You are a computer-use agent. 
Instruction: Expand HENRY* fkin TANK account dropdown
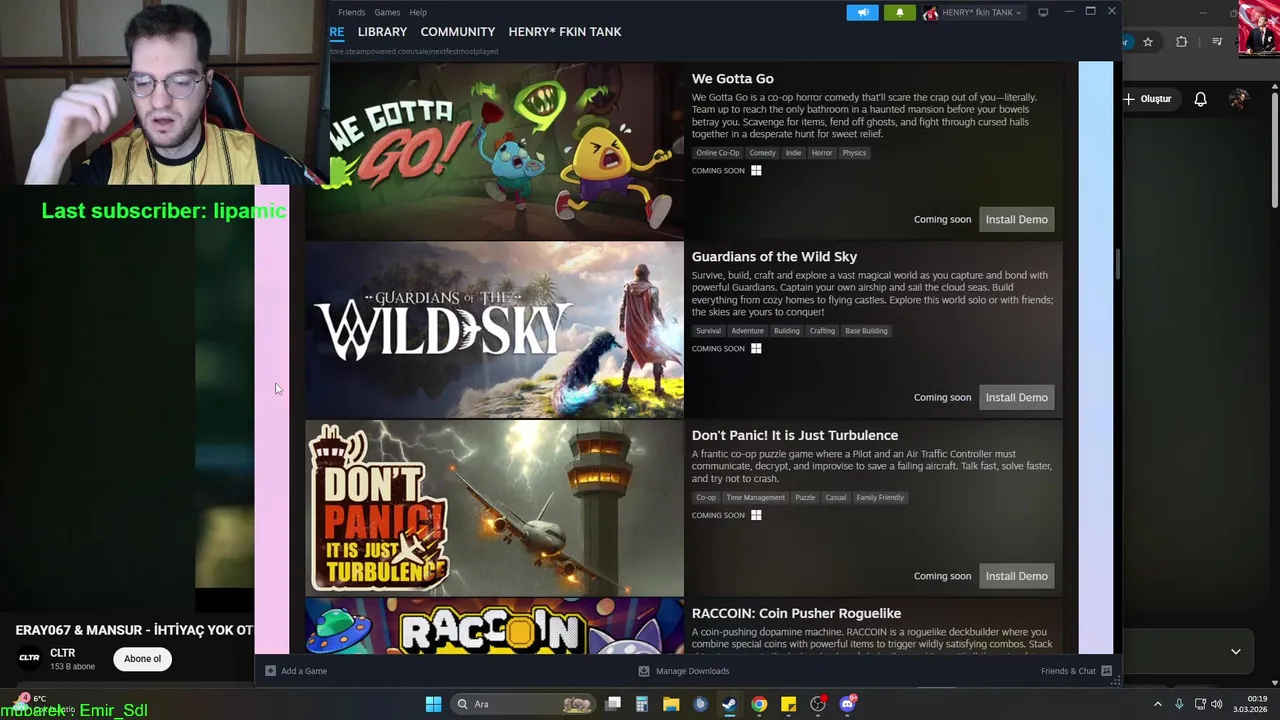(973, 12)
